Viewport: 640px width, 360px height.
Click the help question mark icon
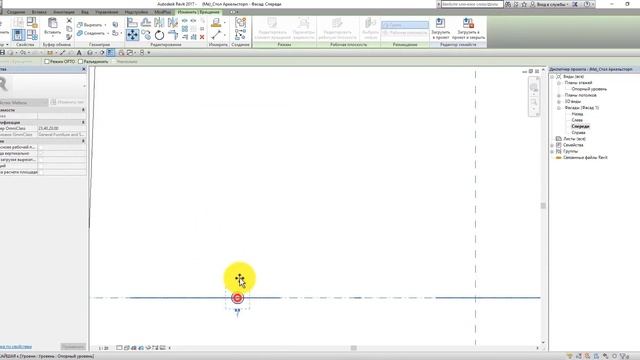point(587,4)
